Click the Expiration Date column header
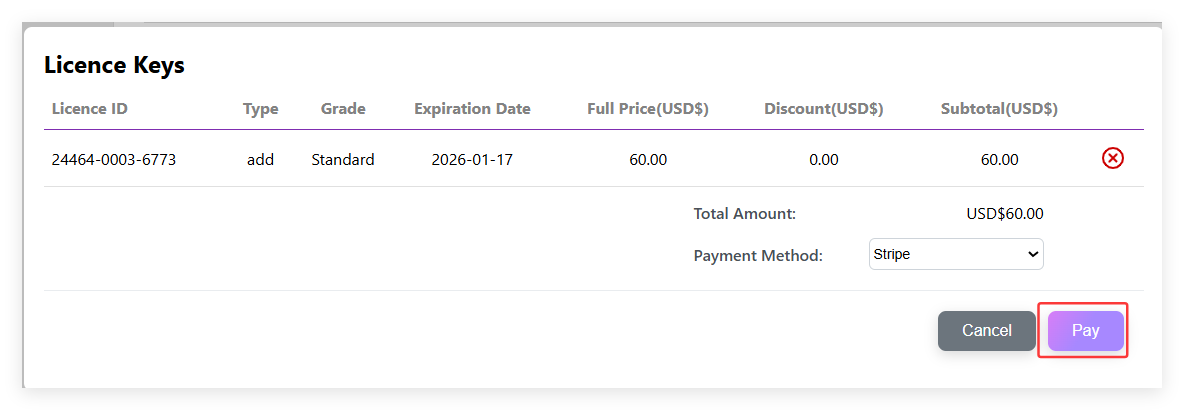The image size is (1184, 410). point(472,109)
